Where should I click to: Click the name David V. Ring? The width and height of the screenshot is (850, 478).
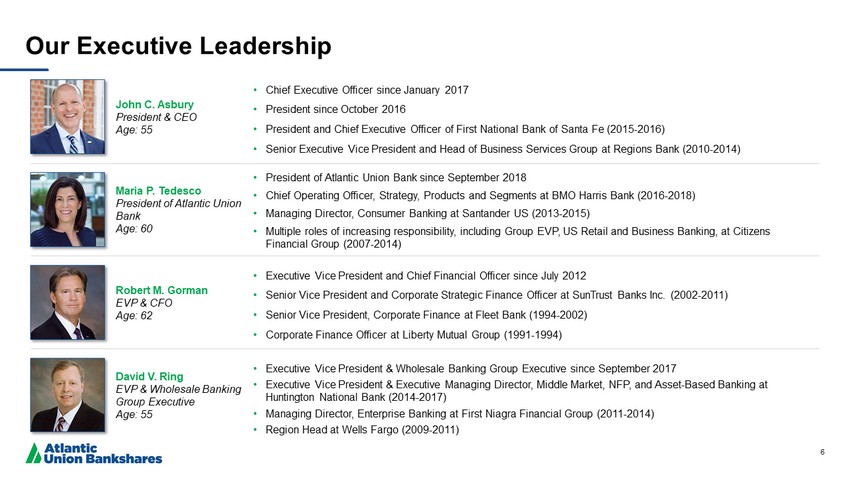click(150, 377)
